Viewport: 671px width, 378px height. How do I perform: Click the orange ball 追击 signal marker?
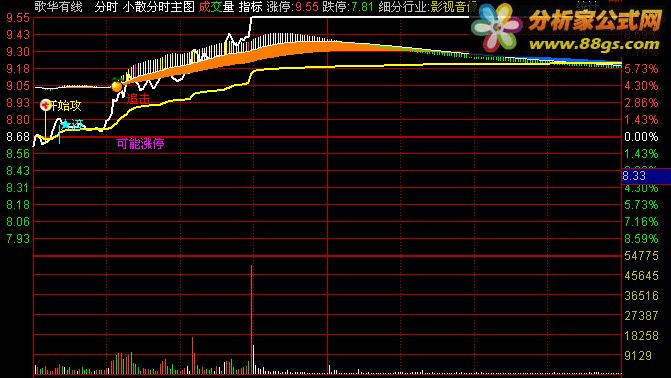point(117,86)
